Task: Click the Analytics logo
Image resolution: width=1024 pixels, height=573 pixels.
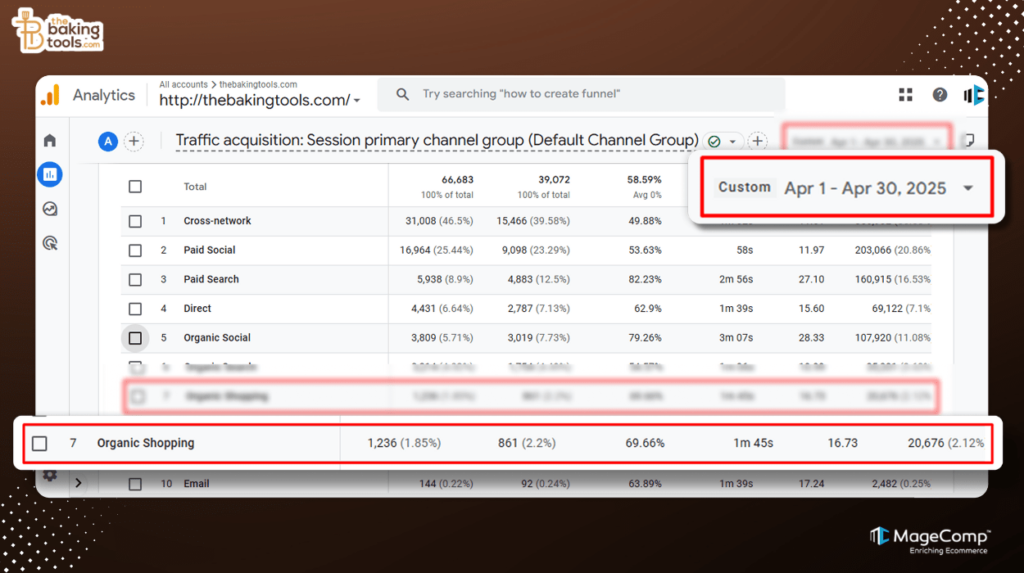Action: pos(50,96)
